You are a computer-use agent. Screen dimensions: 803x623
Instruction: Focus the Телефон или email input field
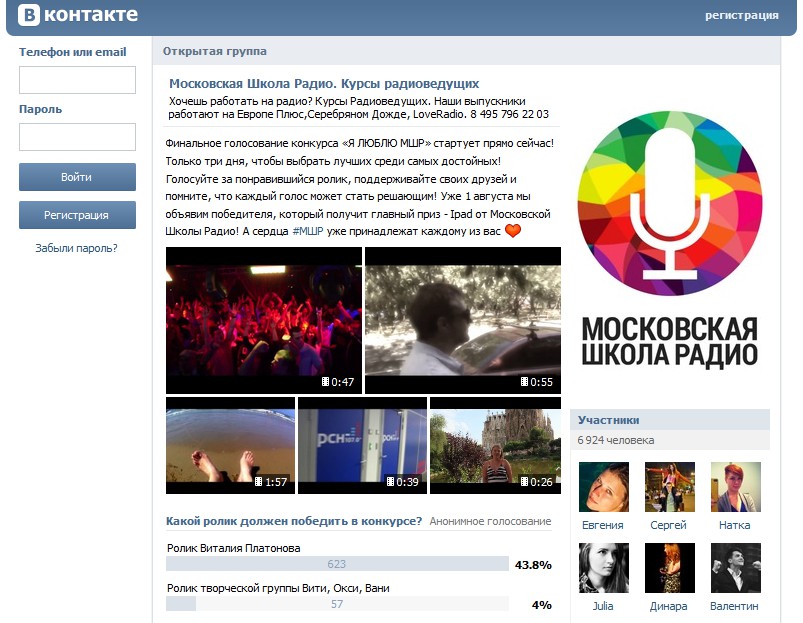pos(77,80)
